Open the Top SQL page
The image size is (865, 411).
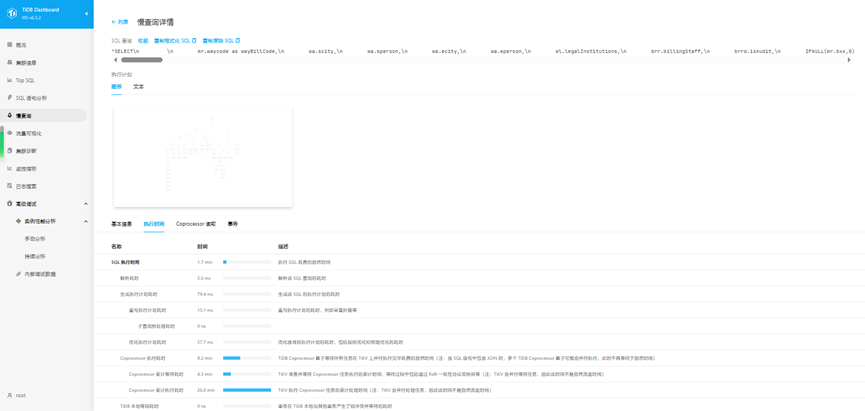pos(25,80)
